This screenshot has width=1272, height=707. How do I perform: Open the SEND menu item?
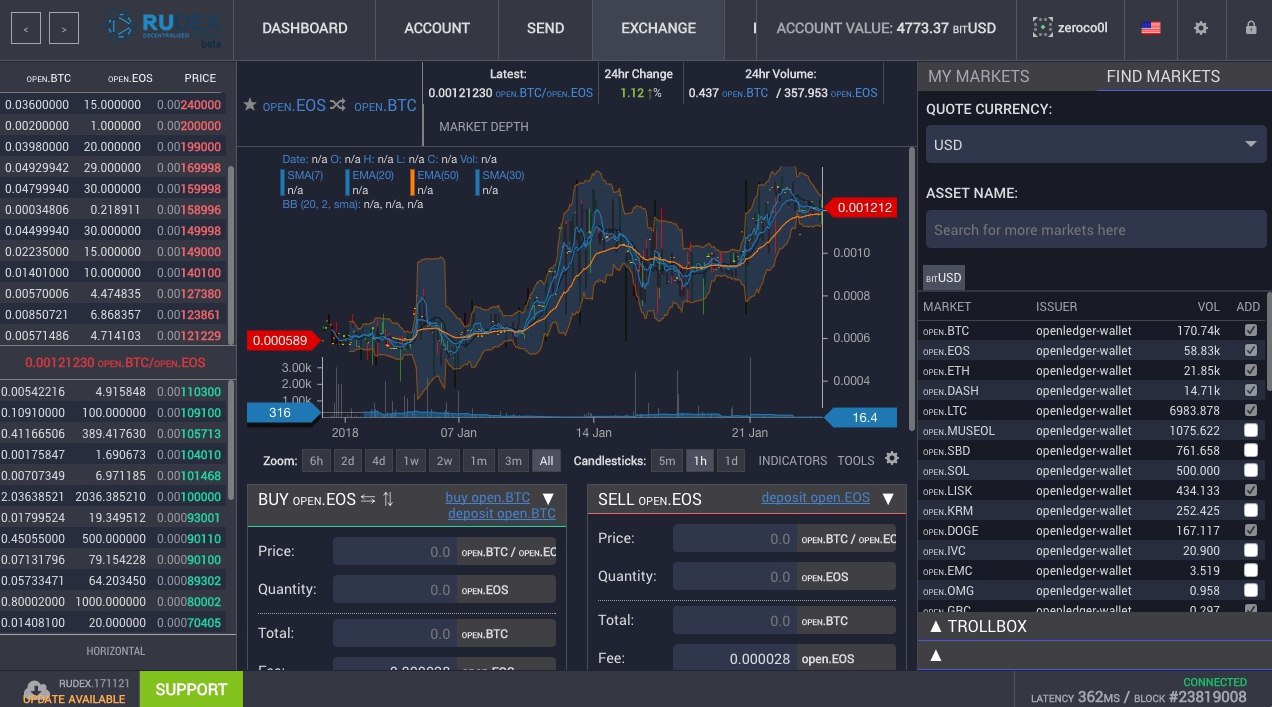545,28
